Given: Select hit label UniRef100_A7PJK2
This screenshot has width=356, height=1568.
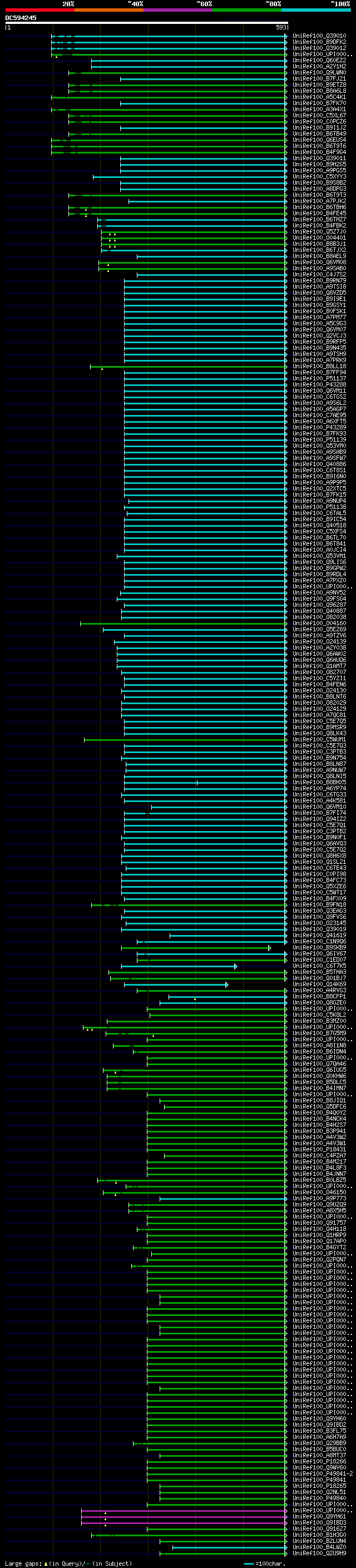Looking at the screenshot, I should click(x=319, y=201).
